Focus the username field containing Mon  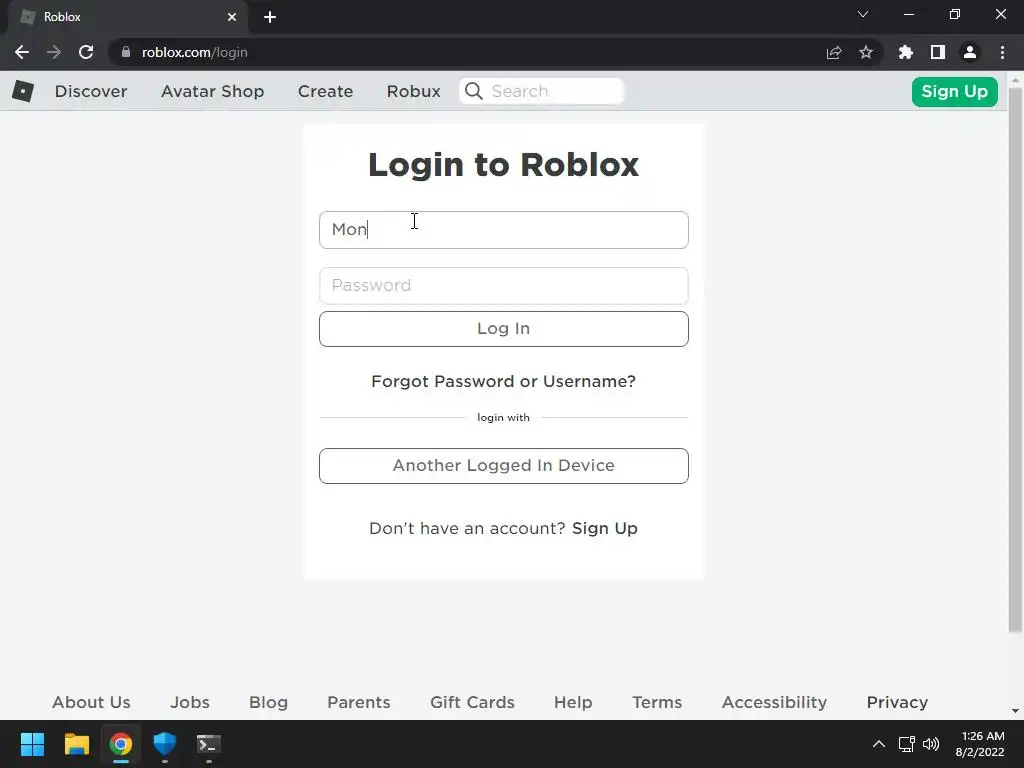click(504, 230)
